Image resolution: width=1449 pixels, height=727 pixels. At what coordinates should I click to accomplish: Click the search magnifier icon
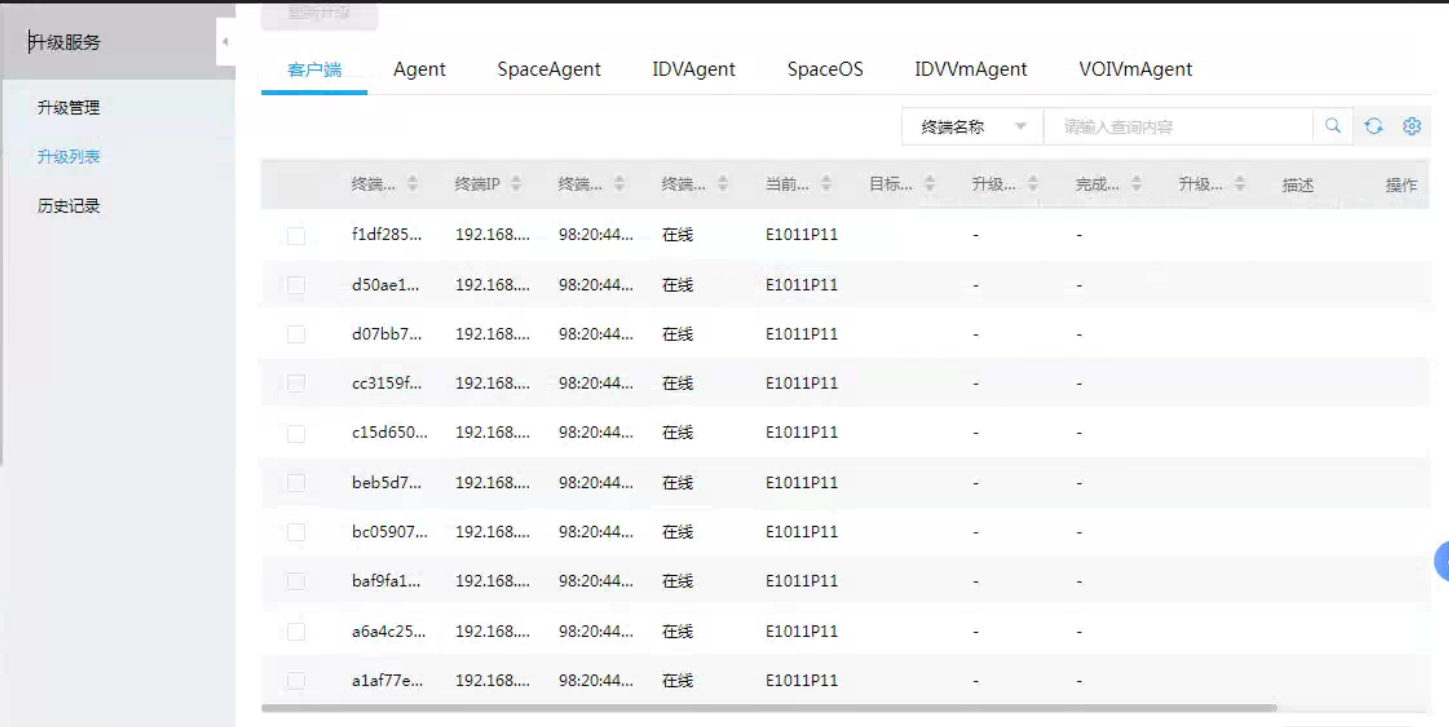[1332, 126]
